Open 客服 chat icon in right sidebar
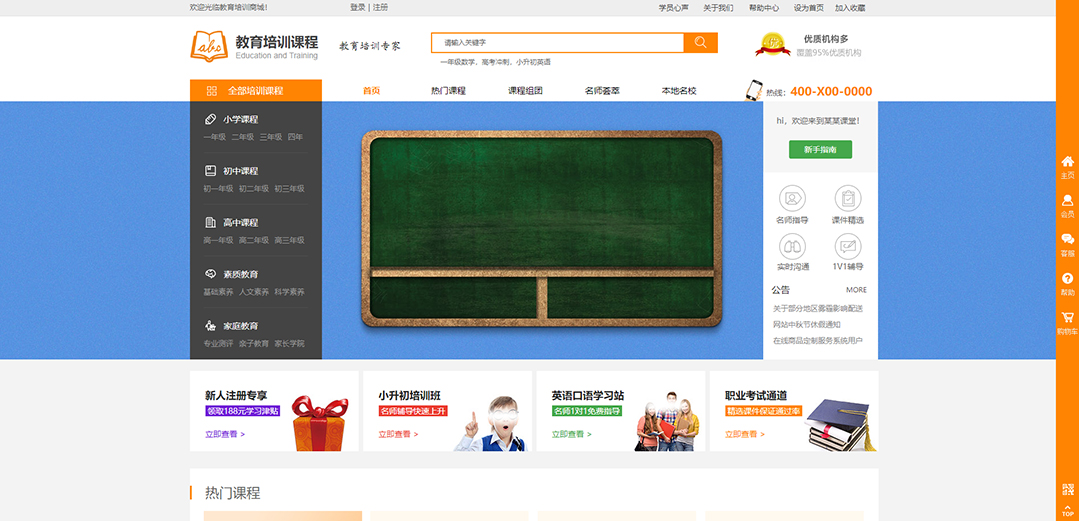Image resolution: width=1079 pixels, height=521 pixels. coord(1067,240)
